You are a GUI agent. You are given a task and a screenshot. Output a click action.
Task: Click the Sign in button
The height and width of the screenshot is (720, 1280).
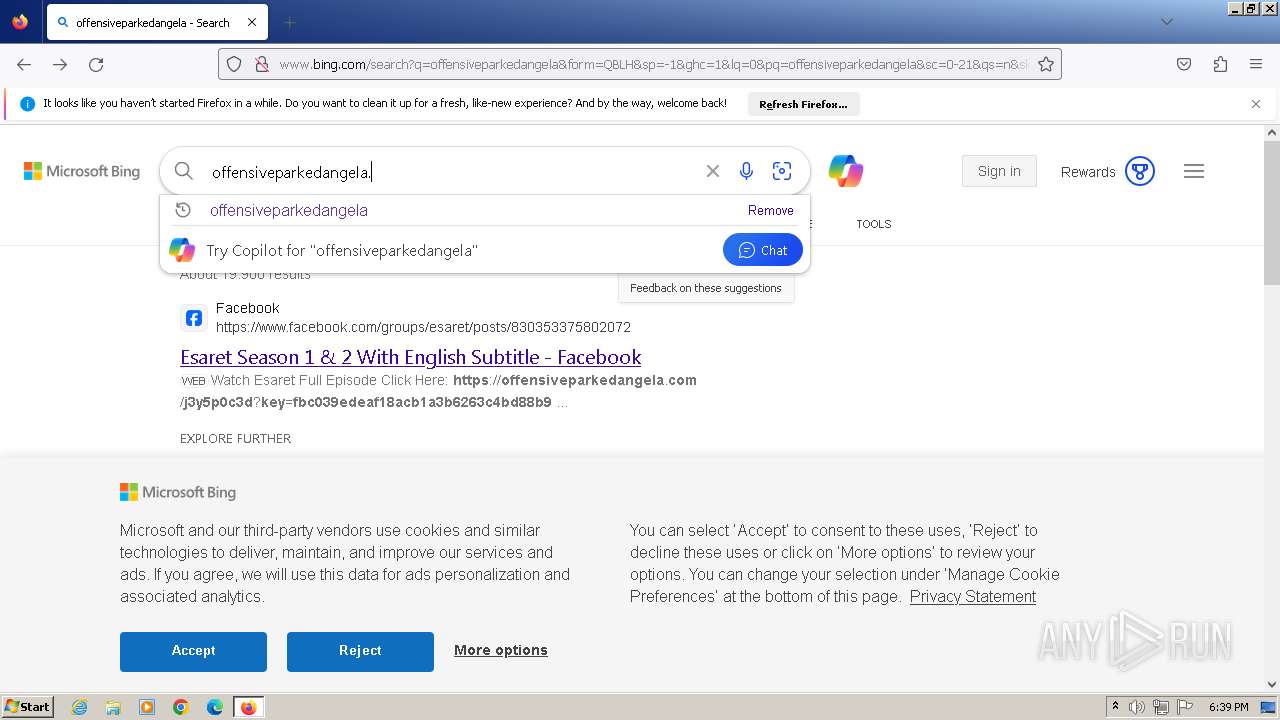point(999,171)
